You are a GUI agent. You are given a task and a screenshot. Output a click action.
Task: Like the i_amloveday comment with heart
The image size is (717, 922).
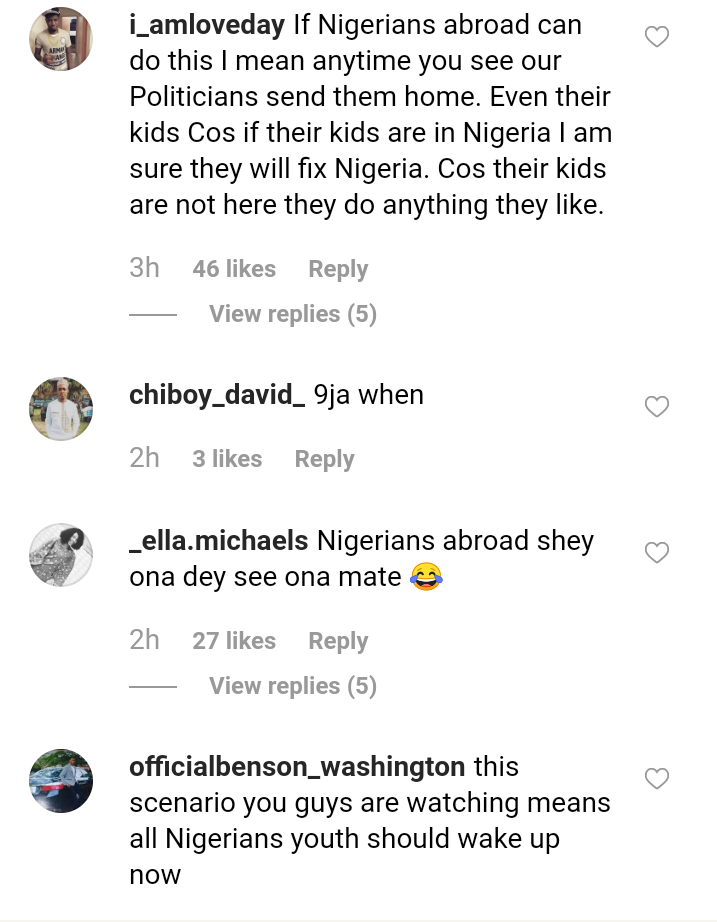(656, 38)
